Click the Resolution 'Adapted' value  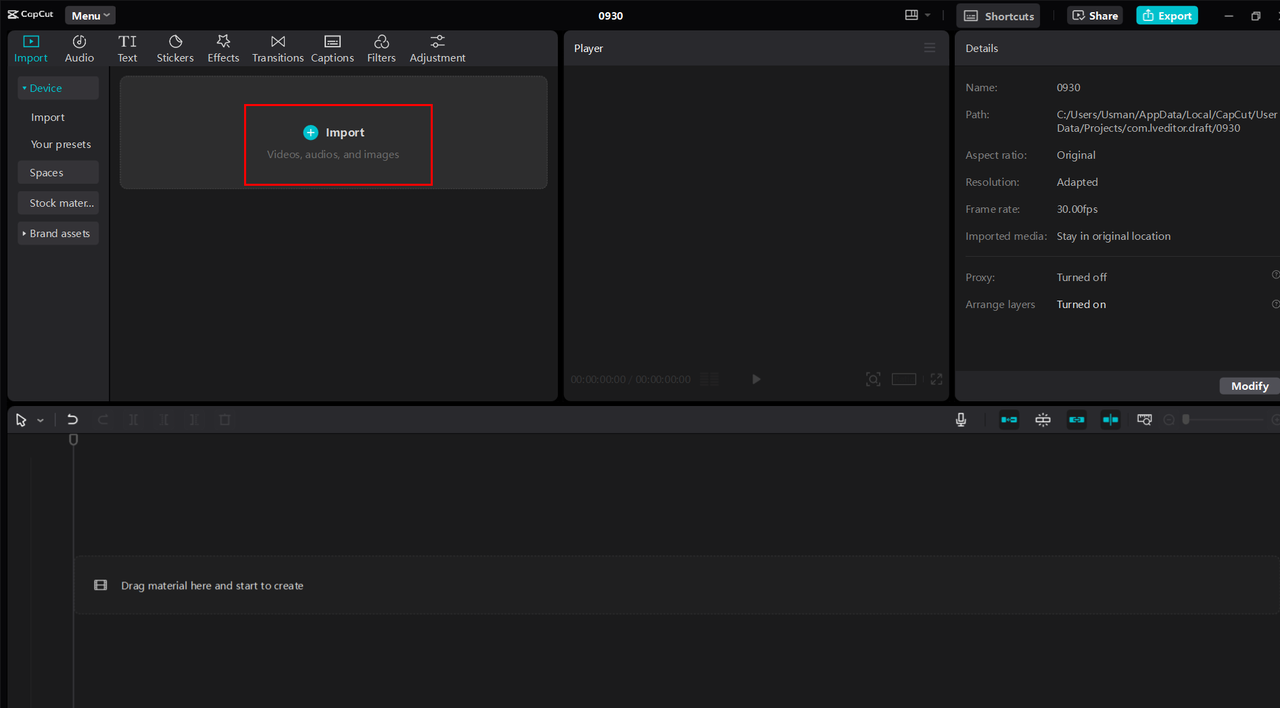(1077, 182)
